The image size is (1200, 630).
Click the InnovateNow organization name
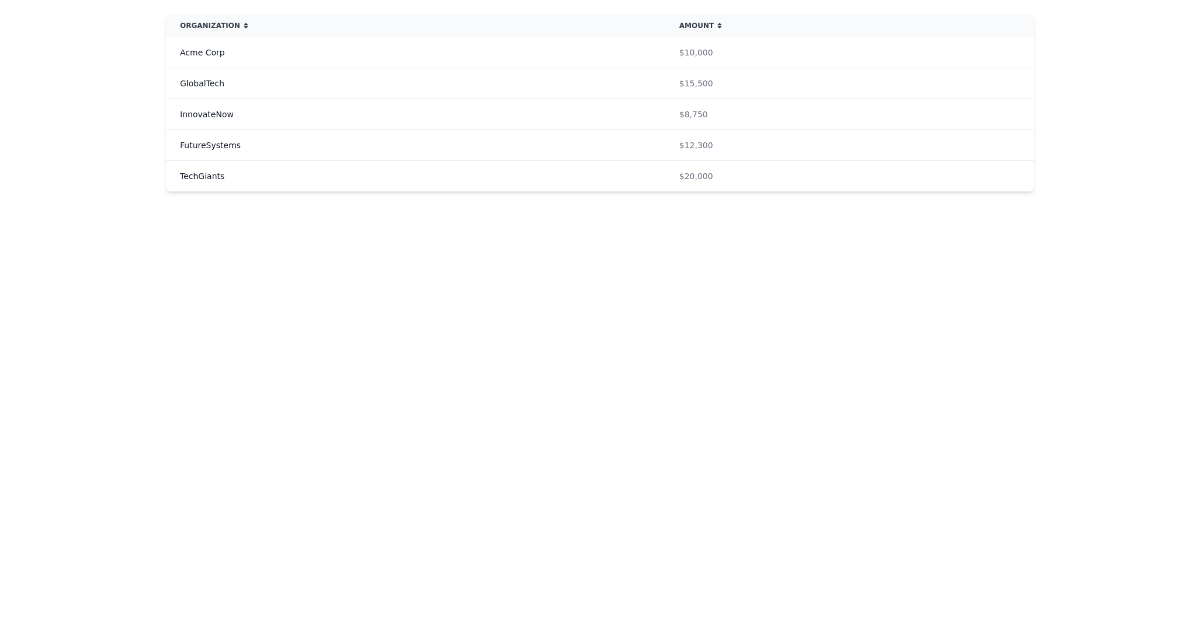[x=207, y=114]
